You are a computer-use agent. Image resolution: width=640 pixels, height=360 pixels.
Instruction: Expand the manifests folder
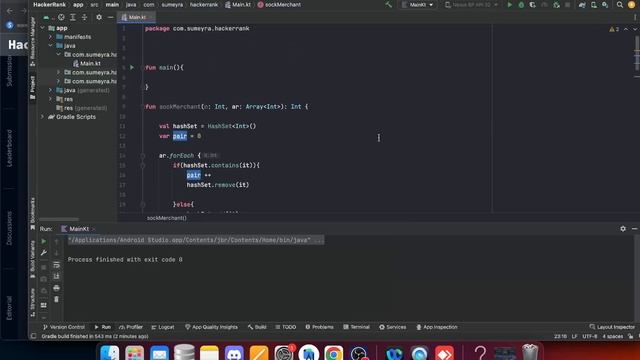(x=51, y=37)
